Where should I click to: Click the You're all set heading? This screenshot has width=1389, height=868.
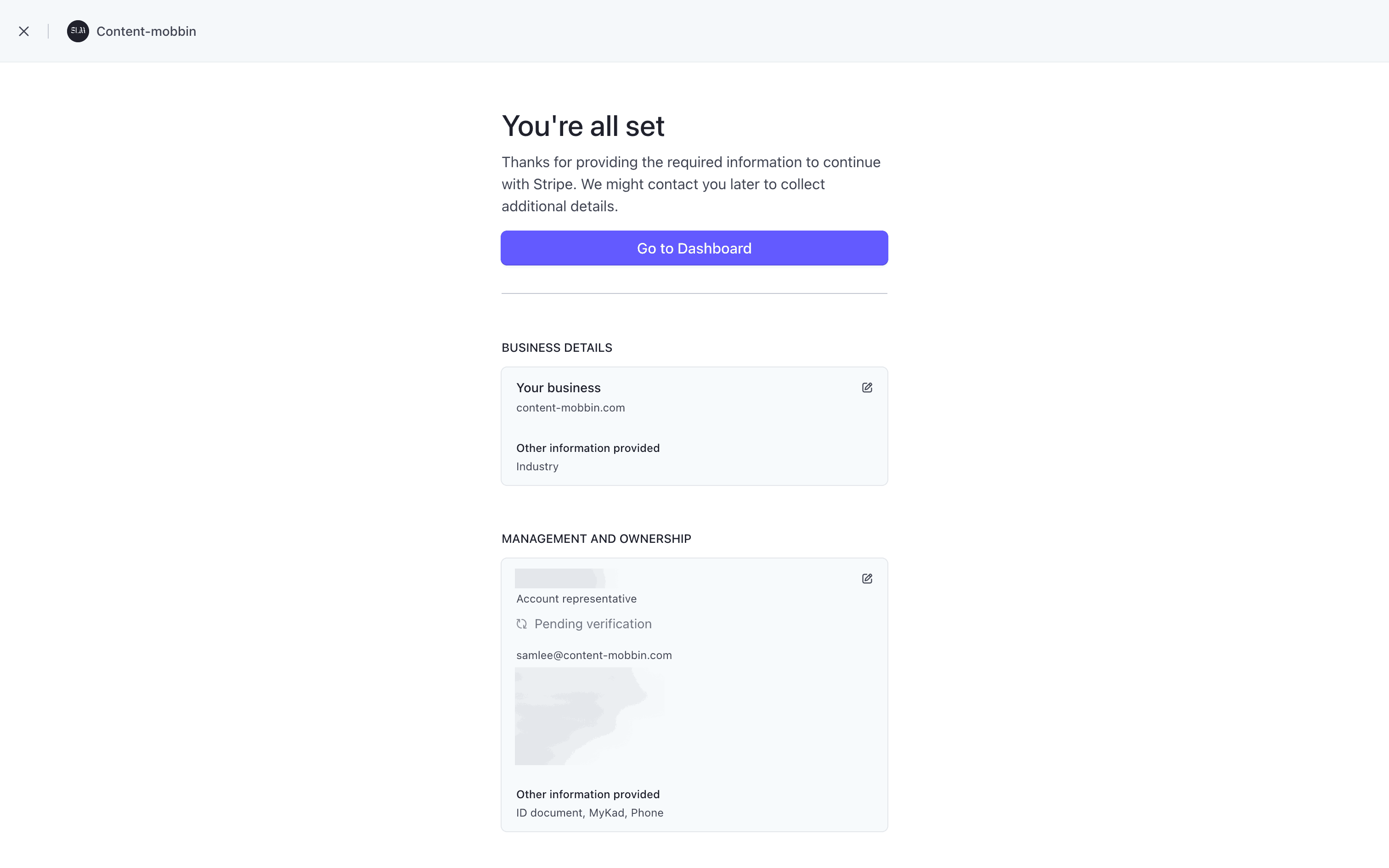(x=582, y=126)
